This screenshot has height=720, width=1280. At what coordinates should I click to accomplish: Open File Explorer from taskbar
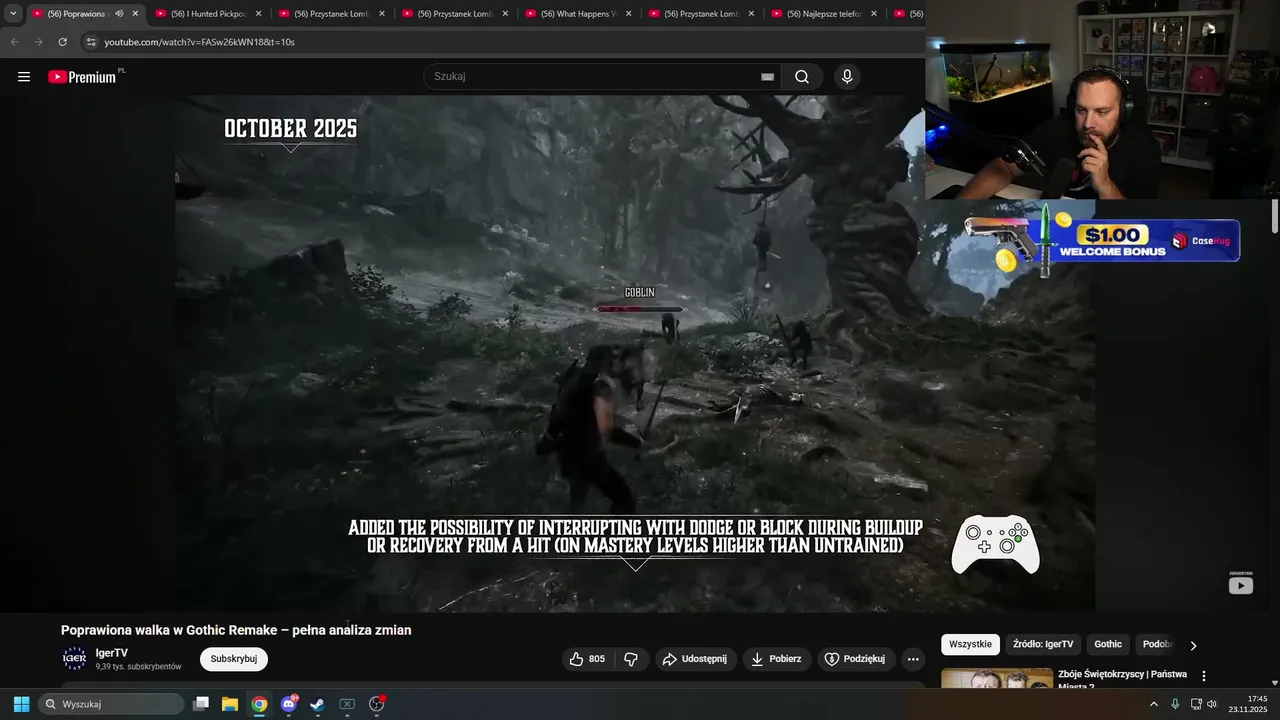230,704
